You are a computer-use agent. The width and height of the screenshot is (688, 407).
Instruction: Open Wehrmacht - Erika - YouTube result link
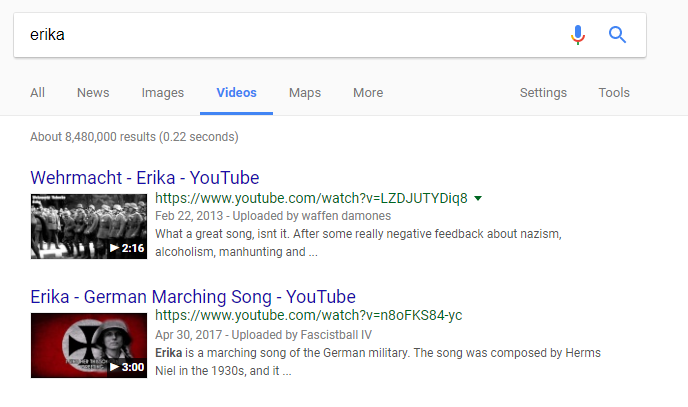click(145, 178)
